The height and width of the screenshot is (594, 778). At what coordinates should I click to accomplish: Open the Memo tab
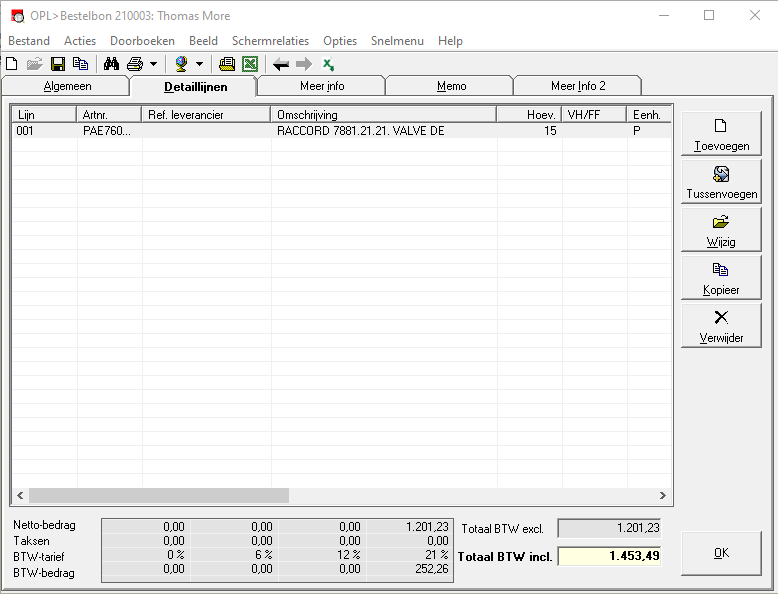click(451, 86)
